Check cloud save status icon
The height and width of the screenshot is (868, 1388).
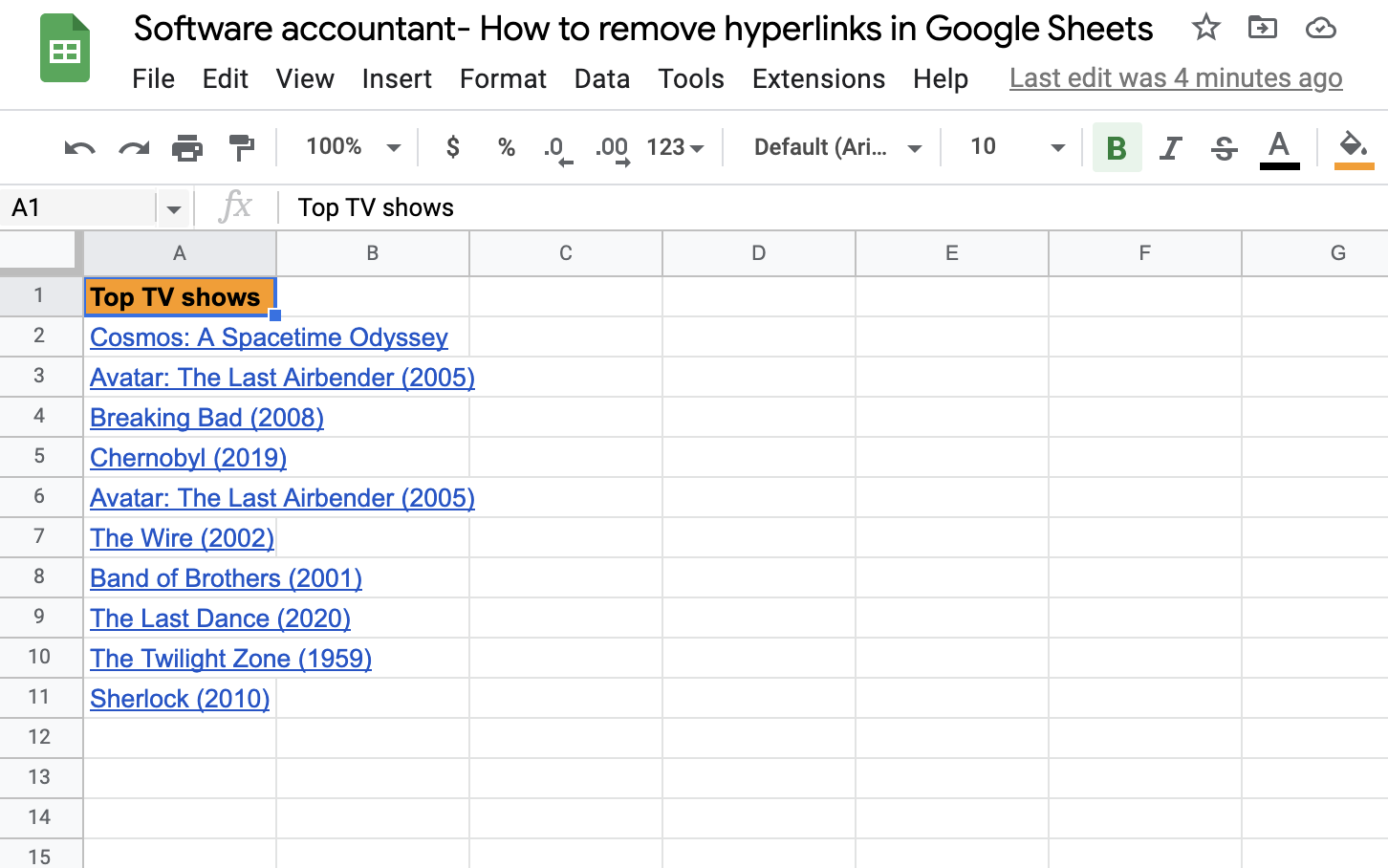(x=1320, y=28)
